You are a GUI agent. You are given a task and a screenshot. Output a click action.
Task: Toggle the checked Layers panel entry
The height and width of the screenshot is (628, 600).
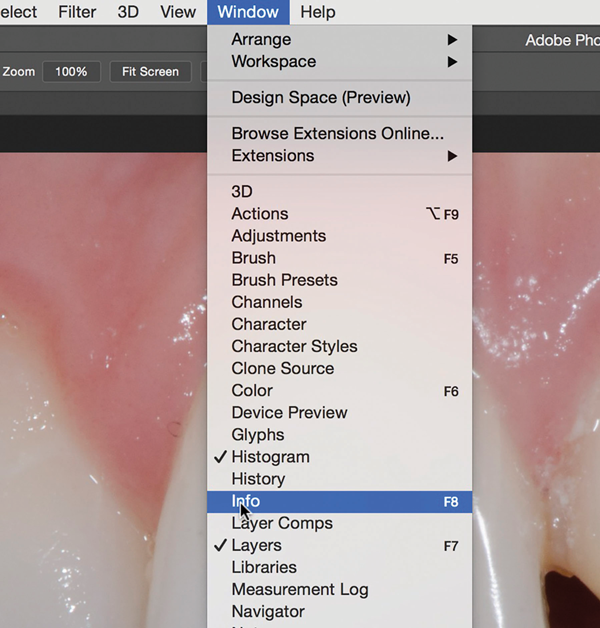click(x=256, y=545)
